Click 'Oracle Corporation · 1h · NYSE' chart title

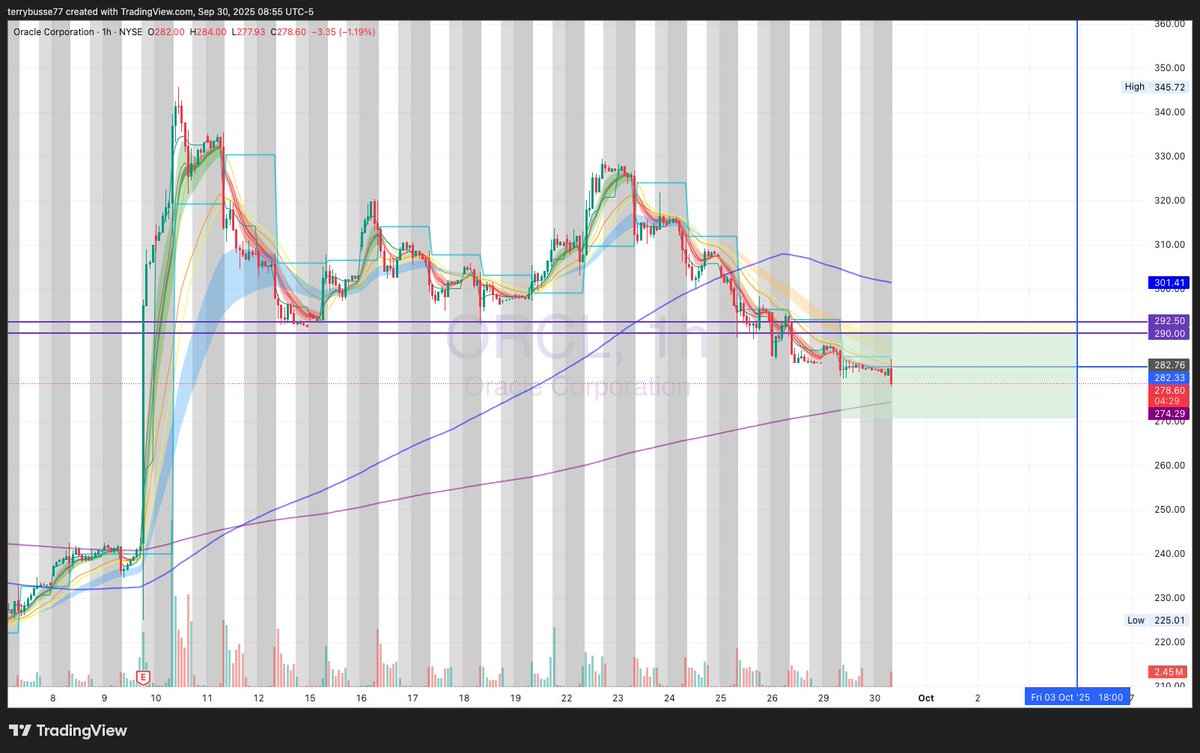pos(78,33)
